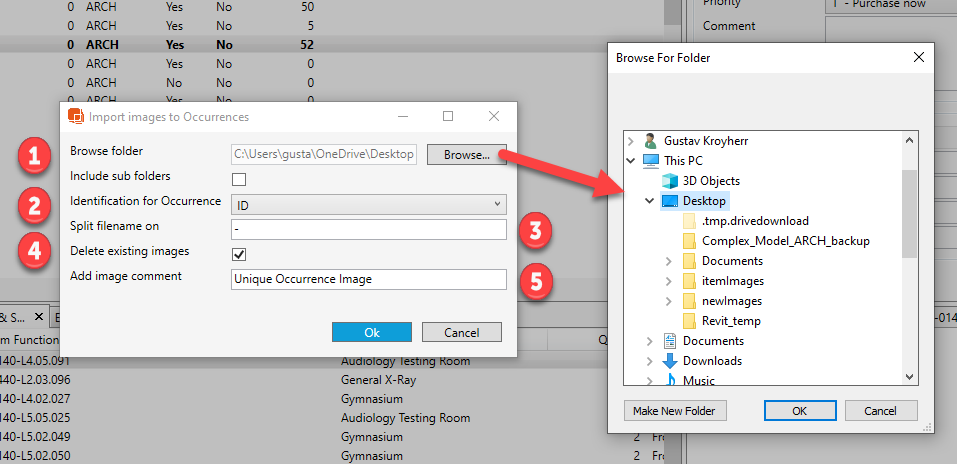Open Identification for Occurrence dropdown
The width and height of the screenshot is (957, 464).
pos(368,204)
